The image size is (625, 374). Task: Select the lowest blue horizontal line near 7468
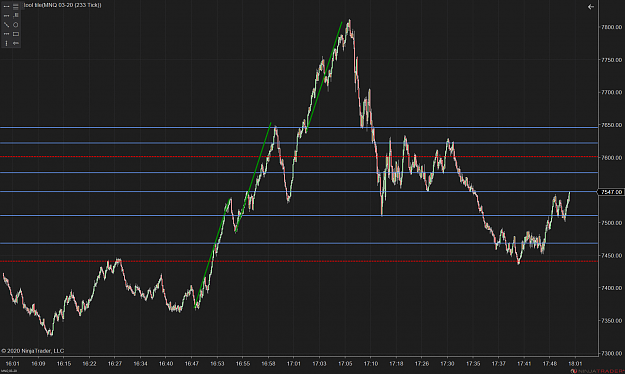click(299, 243)
